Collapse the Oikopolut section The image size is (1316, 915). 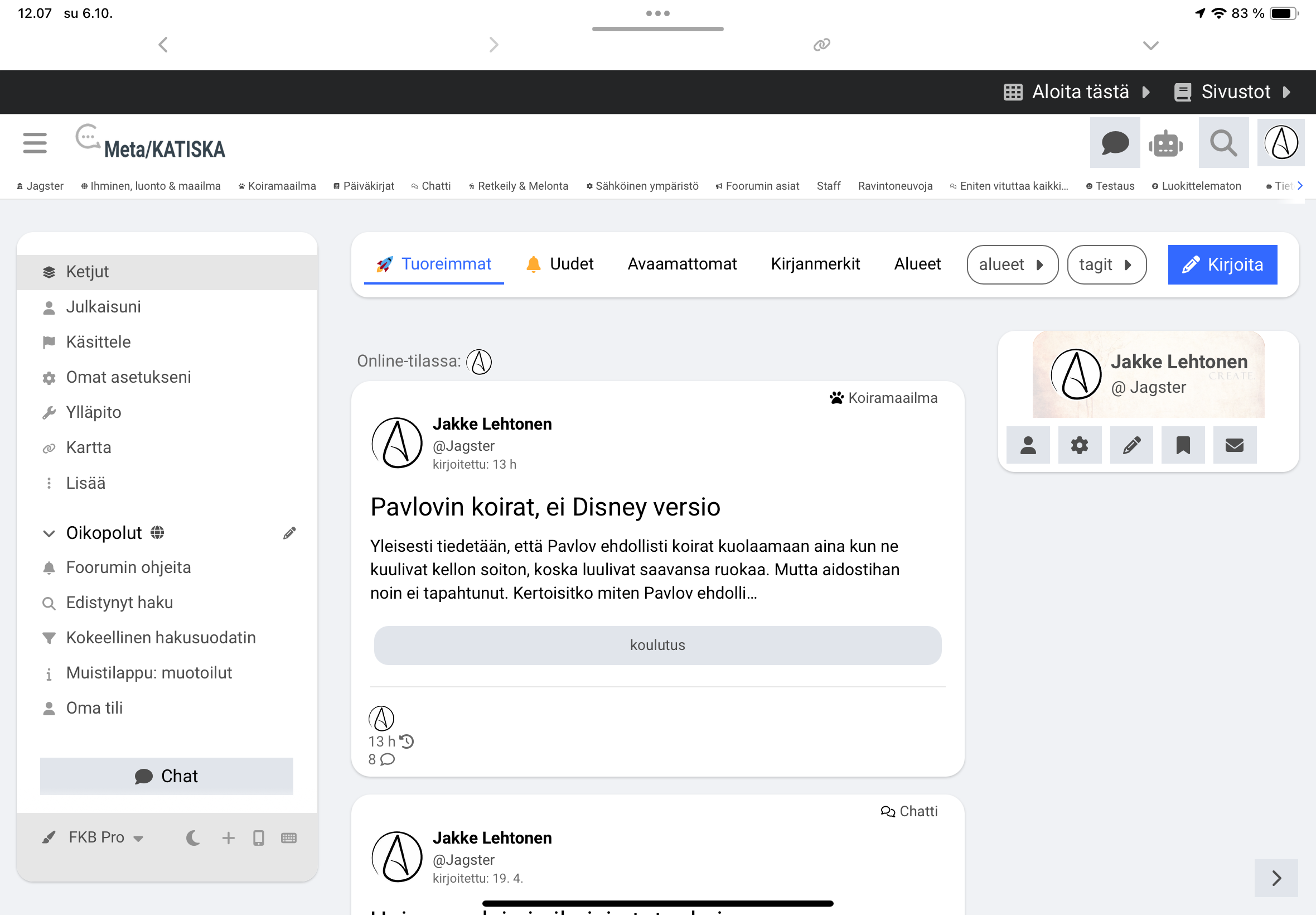pos(49,533)
